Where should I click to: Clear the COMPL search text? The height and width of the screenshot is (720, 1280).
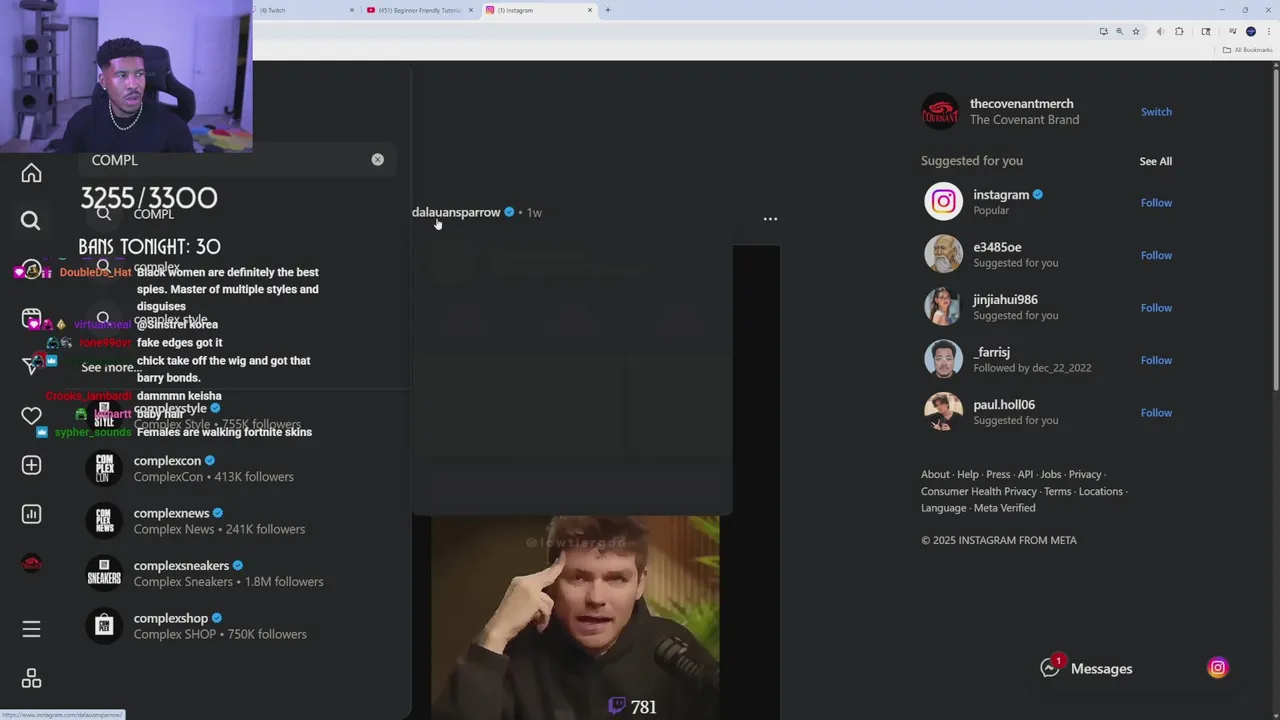pos(377,160)
